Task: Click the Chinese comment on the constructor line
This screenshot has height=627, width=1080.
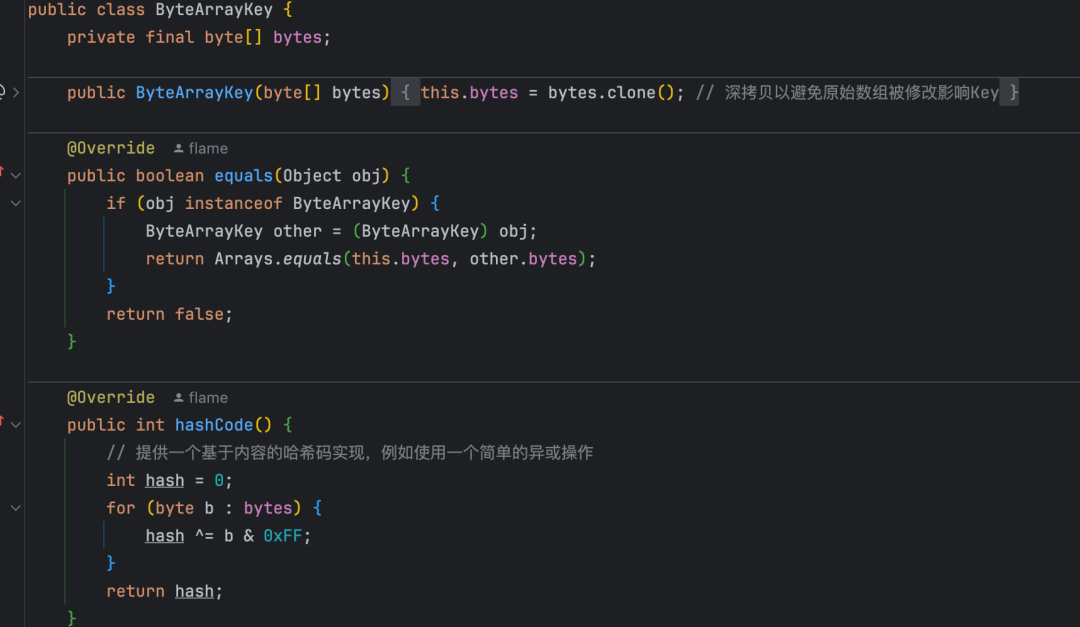Action: 847,92
